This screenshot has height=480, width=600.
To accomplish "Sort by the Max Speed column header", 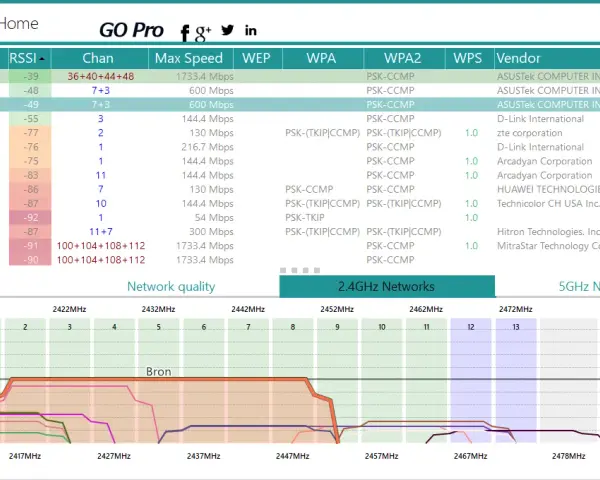I will [189, 58].
